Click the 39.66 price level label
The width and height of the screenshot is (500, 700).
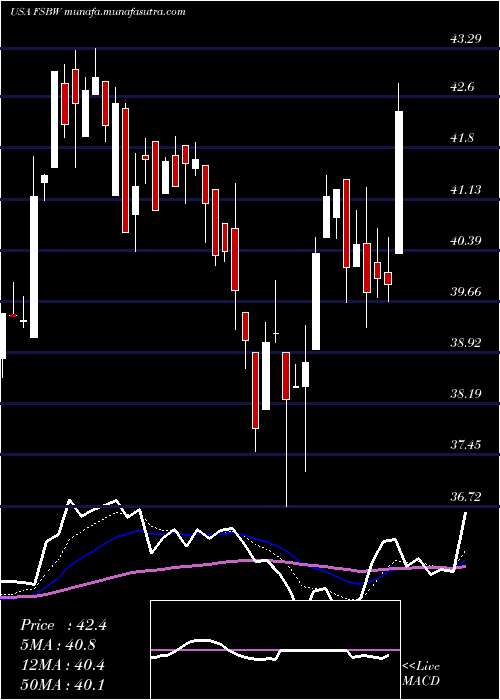[x=466, y=292]
